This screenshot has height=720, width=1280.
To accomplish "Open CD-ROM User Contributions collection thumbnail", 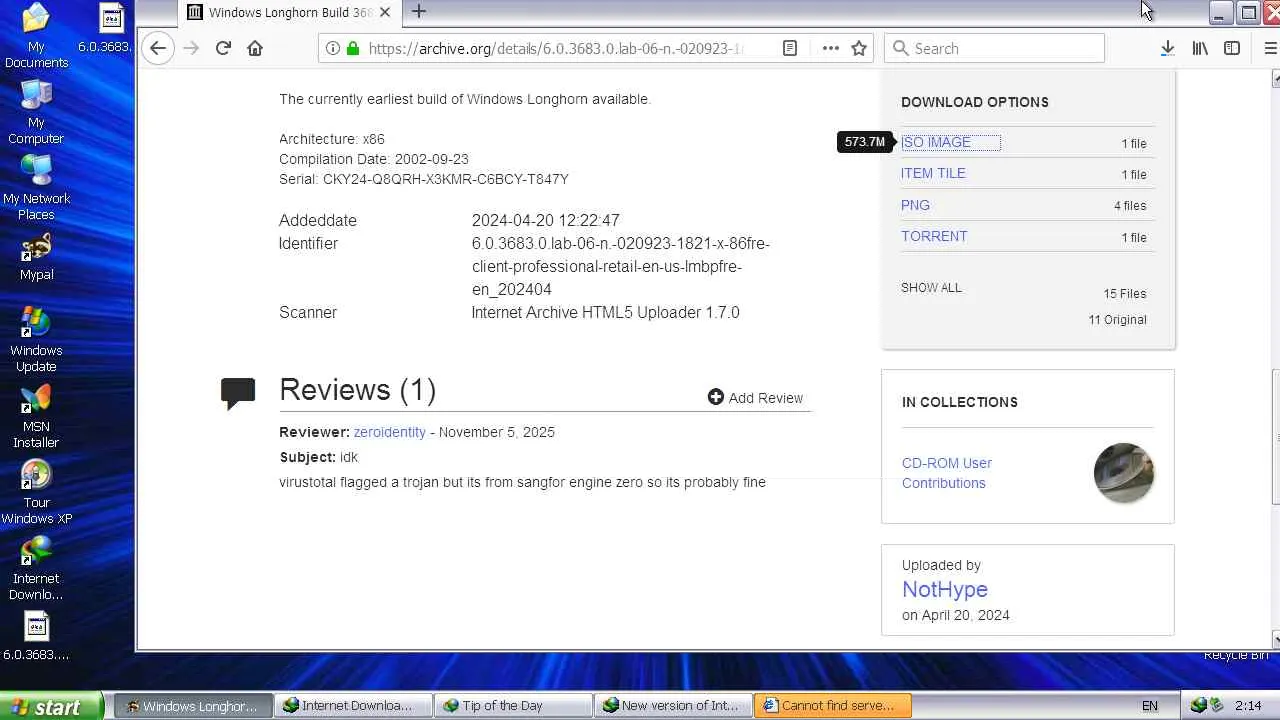I will pyautogui.click(x=1124, y=473).
